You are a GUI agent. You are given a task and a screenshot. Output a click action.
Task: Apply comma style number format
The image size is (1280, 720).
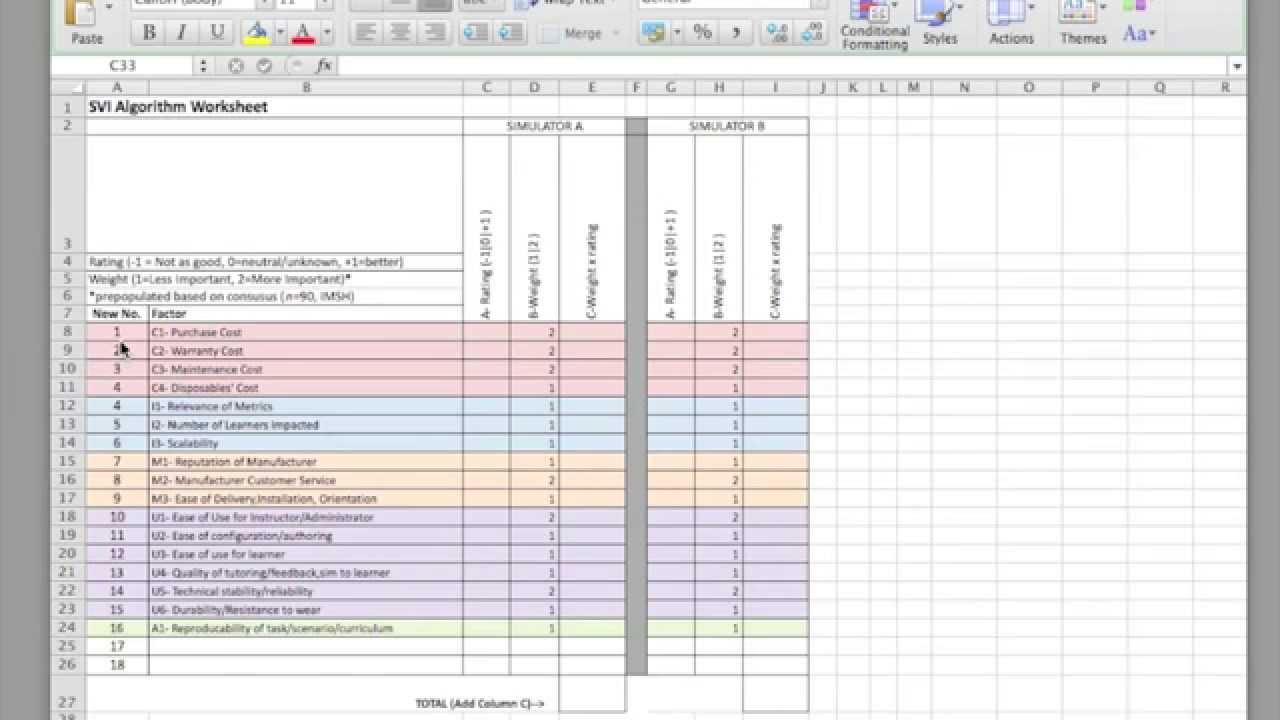pyautogui.click(x=736, y=32)
